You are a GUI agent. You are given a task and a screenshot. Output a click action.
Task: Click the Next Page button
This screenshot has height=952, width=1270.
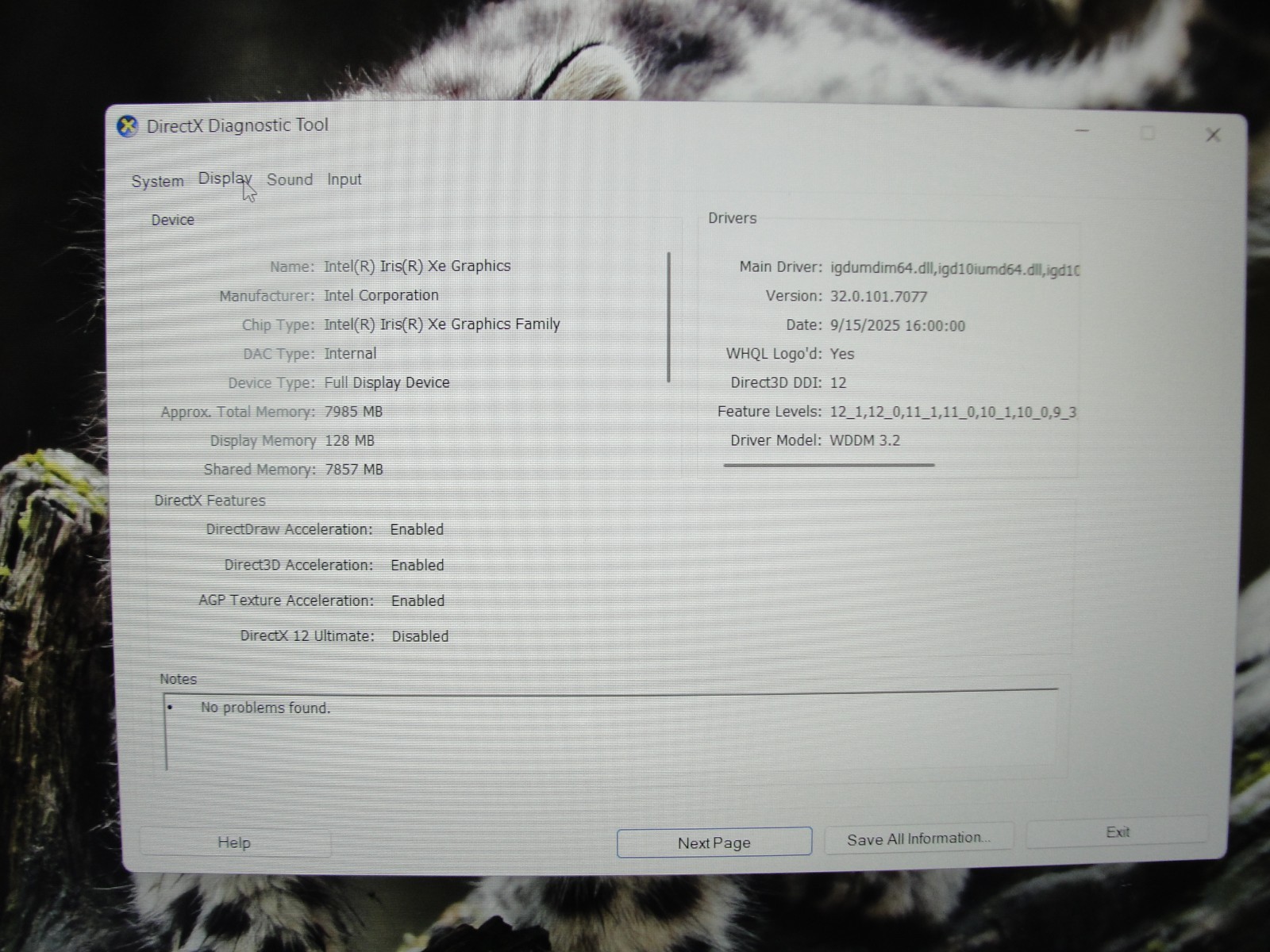(714, 843)
